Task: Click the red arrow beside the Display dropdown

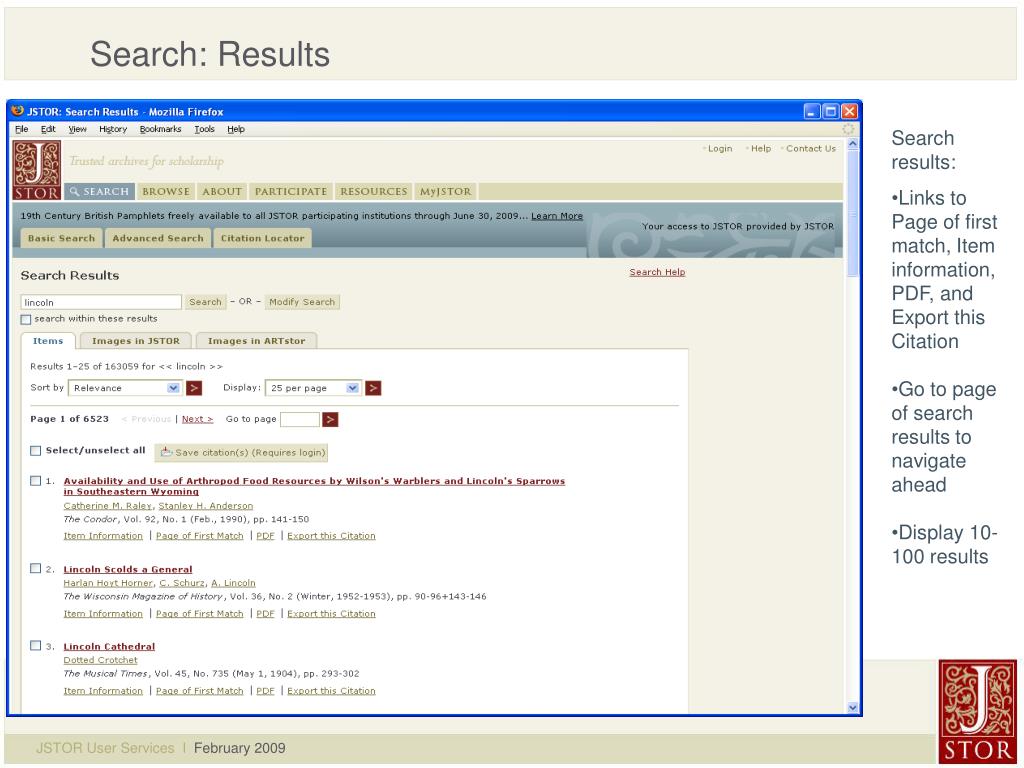Action: (x=373, y=388)
